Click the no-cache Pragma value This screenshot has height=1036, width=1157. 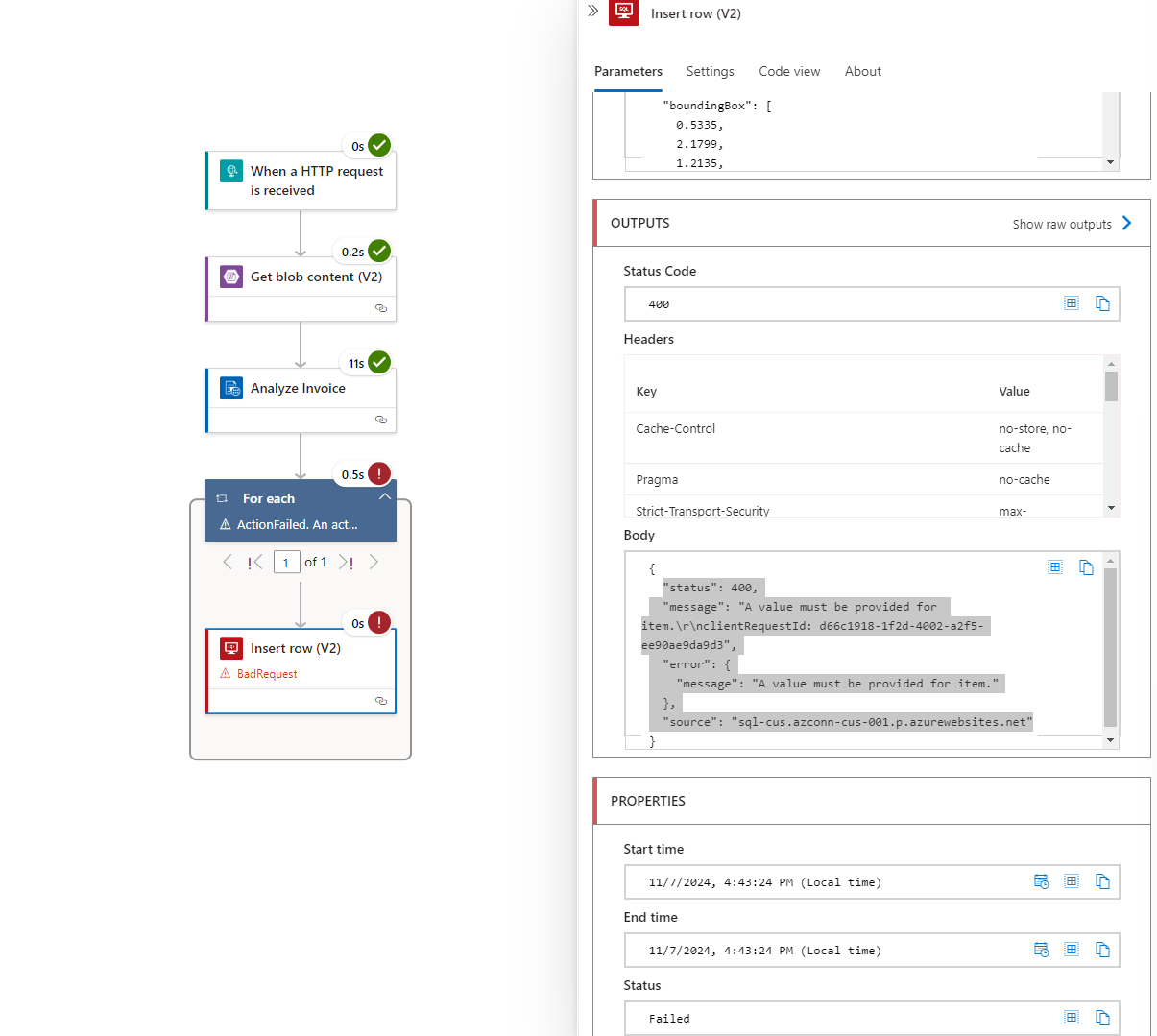click(1024, 479)
